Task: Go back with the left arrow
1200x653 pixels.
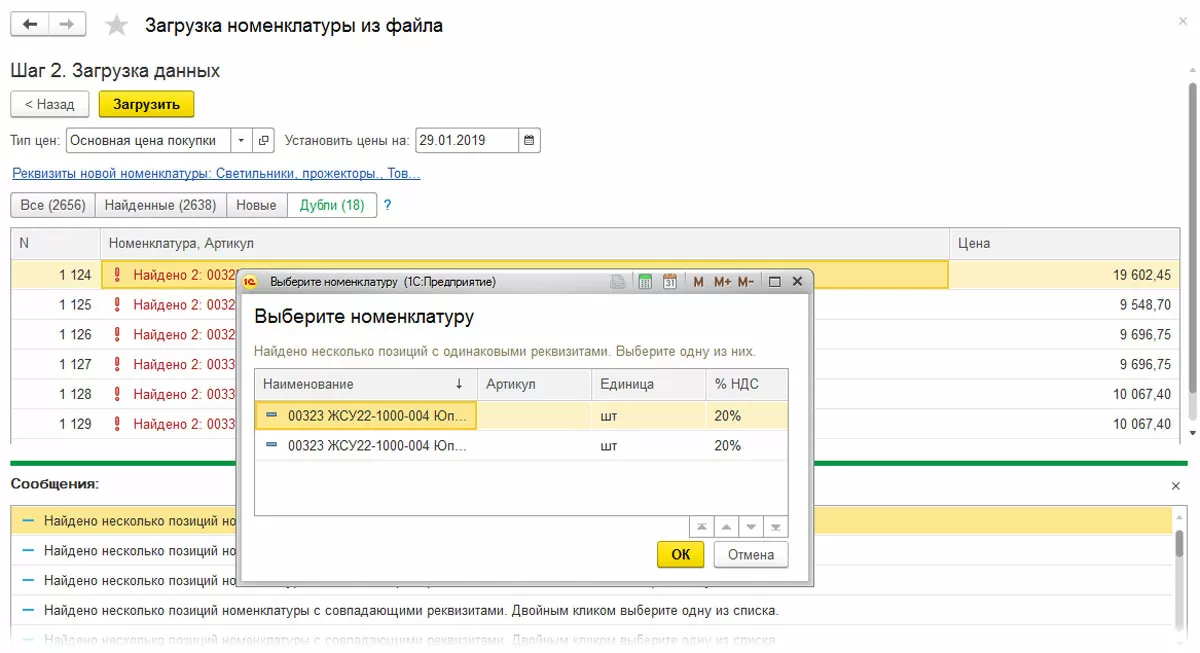Action: coord(30,25)
